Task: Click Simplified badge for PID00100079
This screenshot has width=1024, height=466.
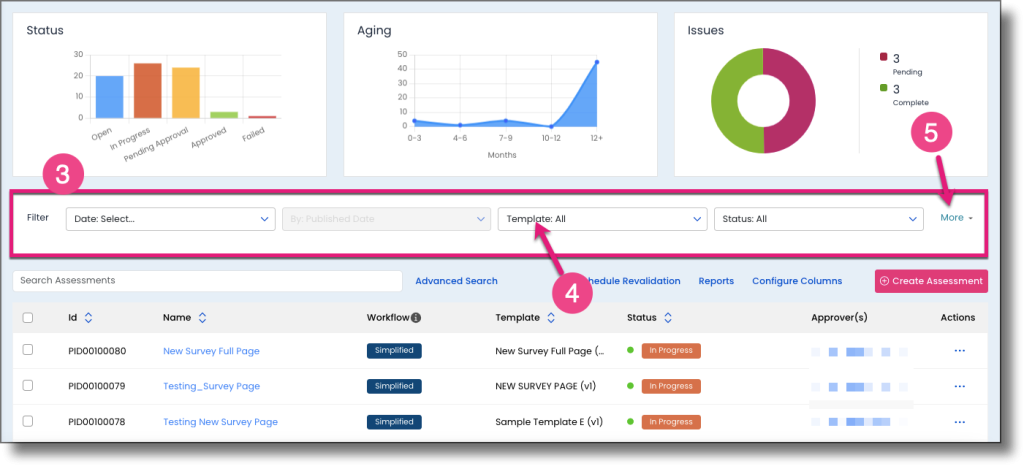Action: [394, 386]
